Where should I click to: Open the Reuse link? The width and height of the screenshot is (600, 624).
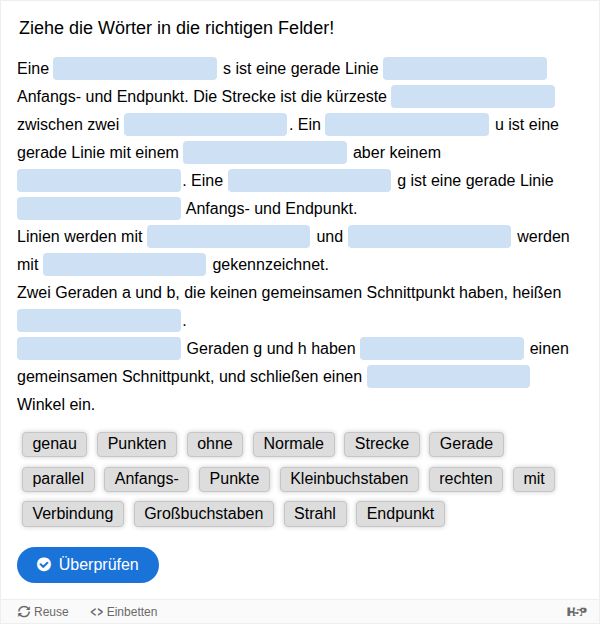43,612
